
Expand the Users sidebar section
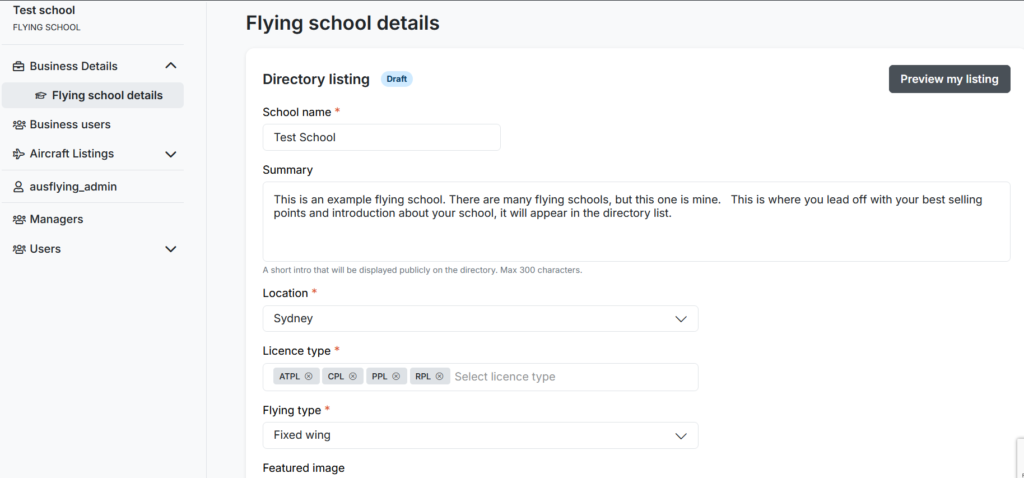click(x=170, y=249)
